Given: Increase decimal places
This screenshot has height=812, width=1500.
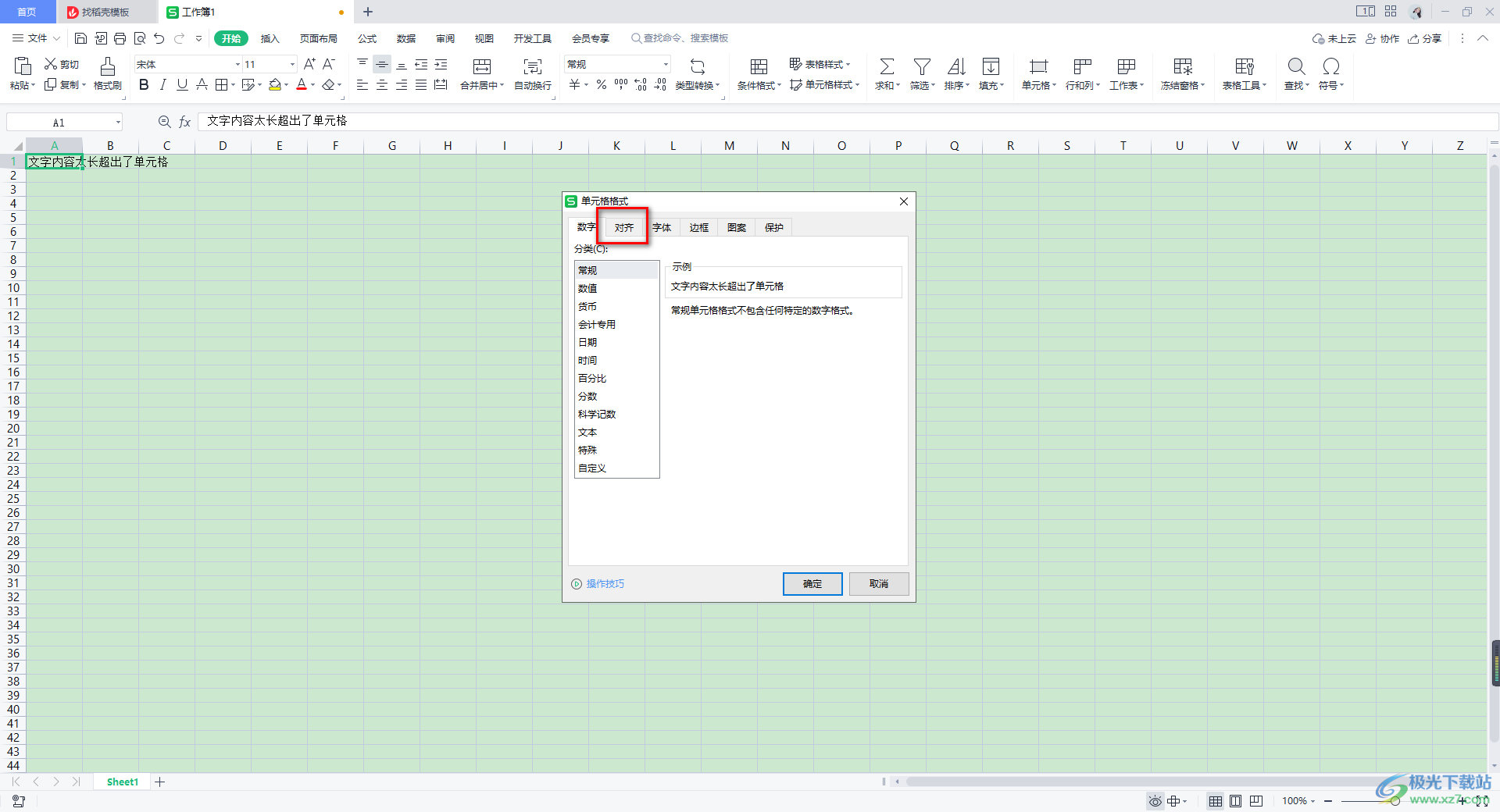Looking at the screenshot, I should pos(641,84).
